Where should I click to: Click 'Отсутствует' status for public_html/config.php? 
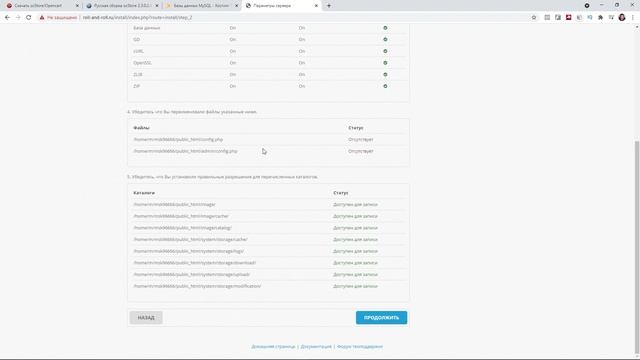tap(361, 140)
